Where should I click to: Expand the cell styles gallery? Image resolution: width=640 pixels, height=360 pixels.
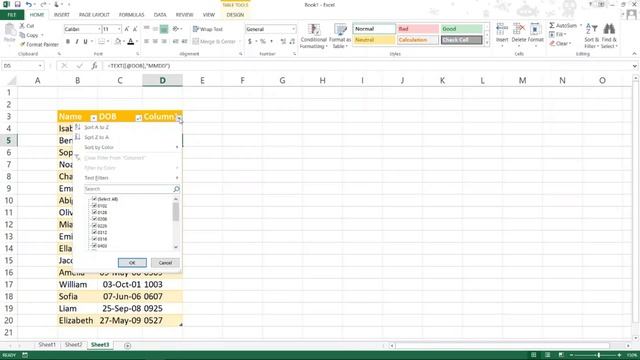487,43
